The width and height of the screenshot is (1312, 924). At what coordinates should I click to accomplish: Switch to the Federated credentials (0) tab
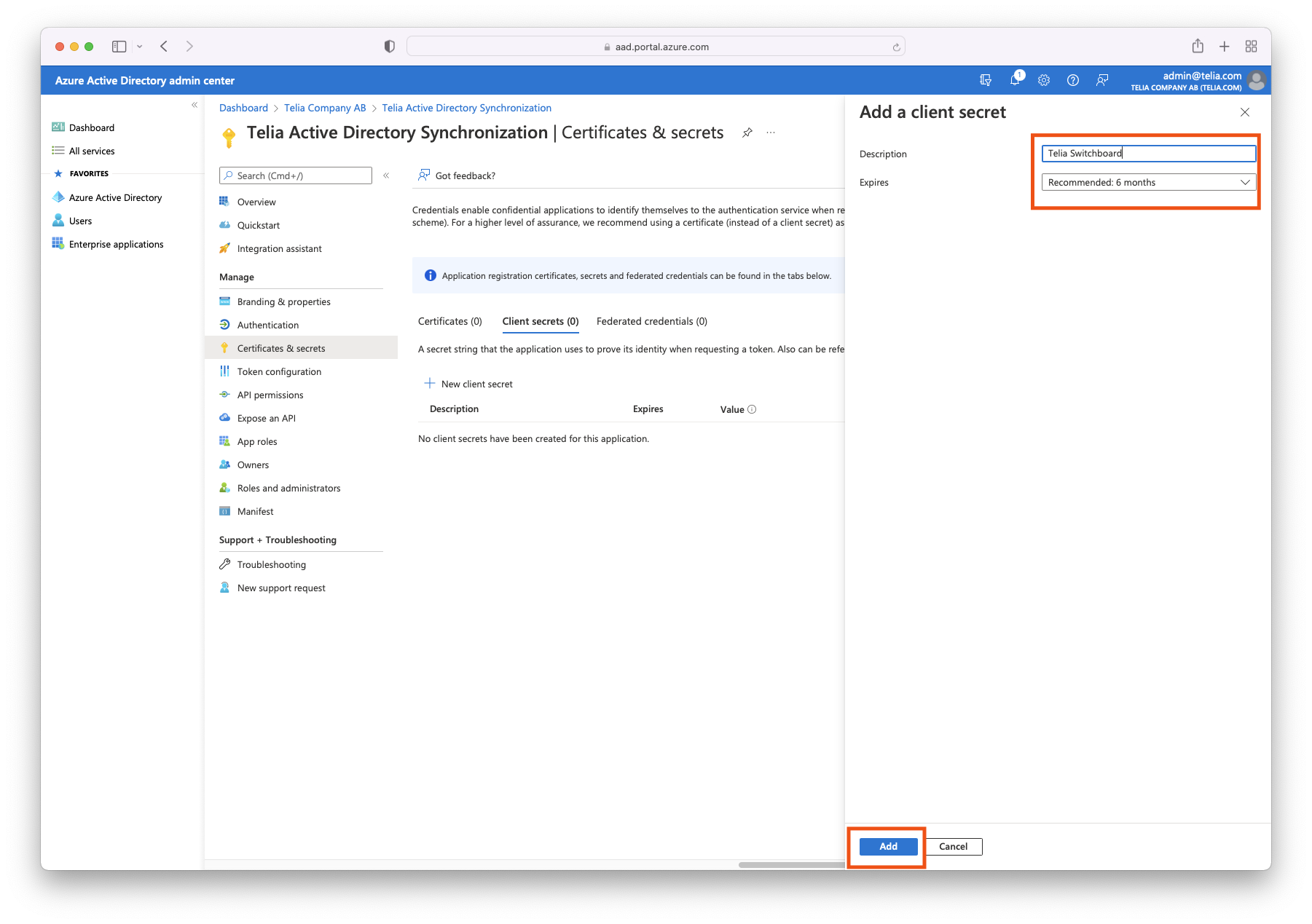click(652, 321)
